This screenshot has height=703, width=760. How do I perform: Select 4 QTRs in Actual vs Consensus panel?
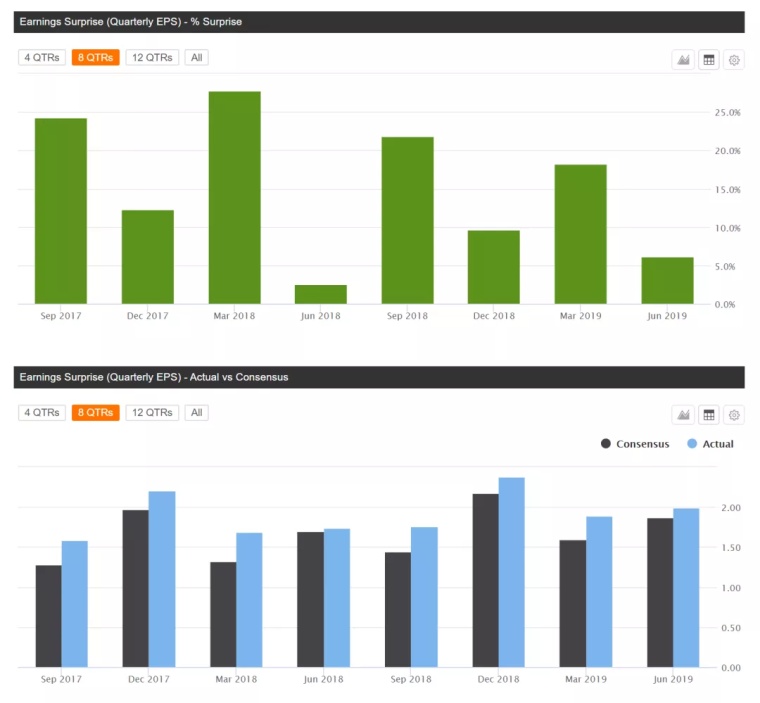click(41, 413)
